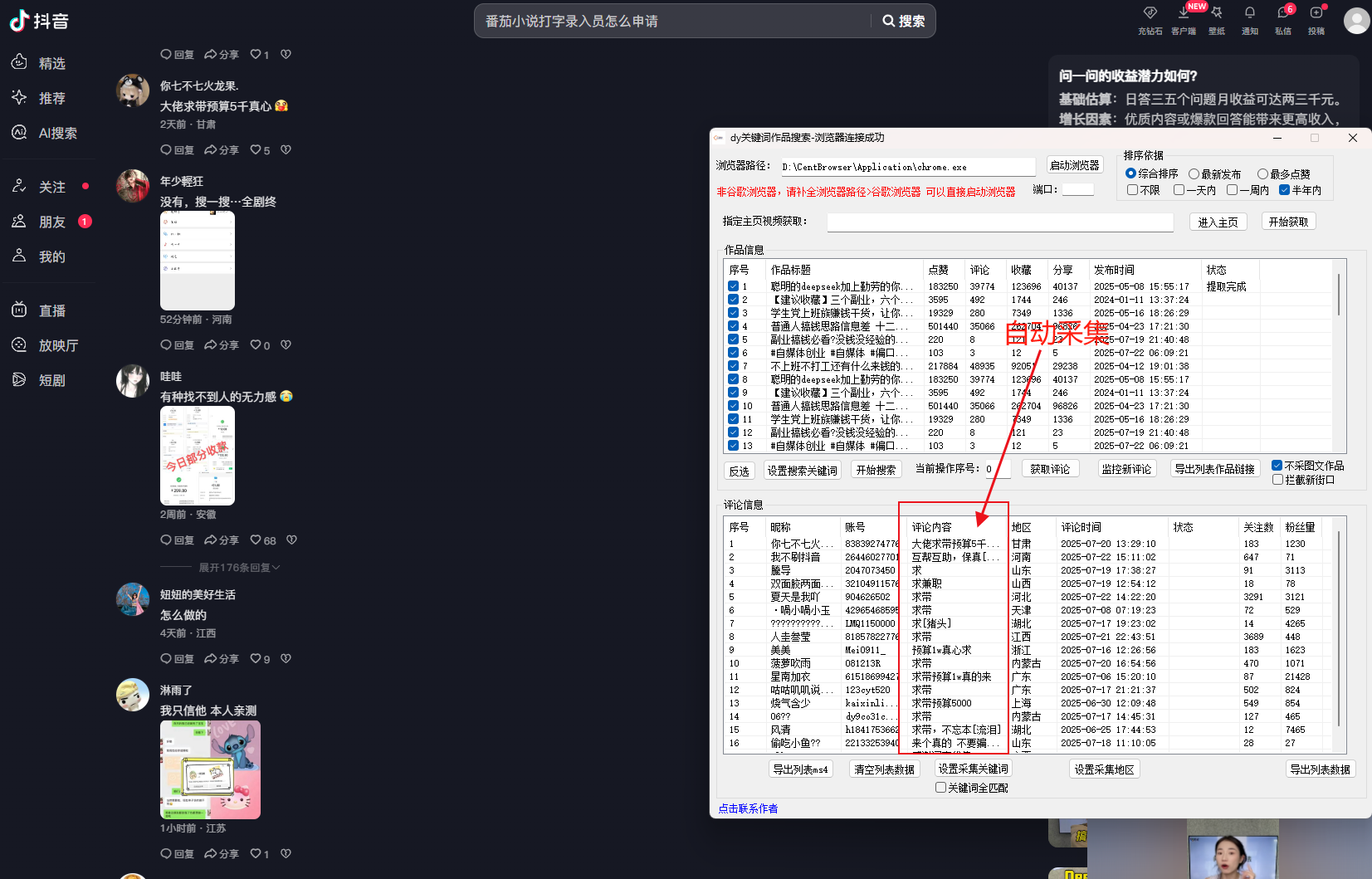Open 放映厅 in the sidebar

point(52,345)
